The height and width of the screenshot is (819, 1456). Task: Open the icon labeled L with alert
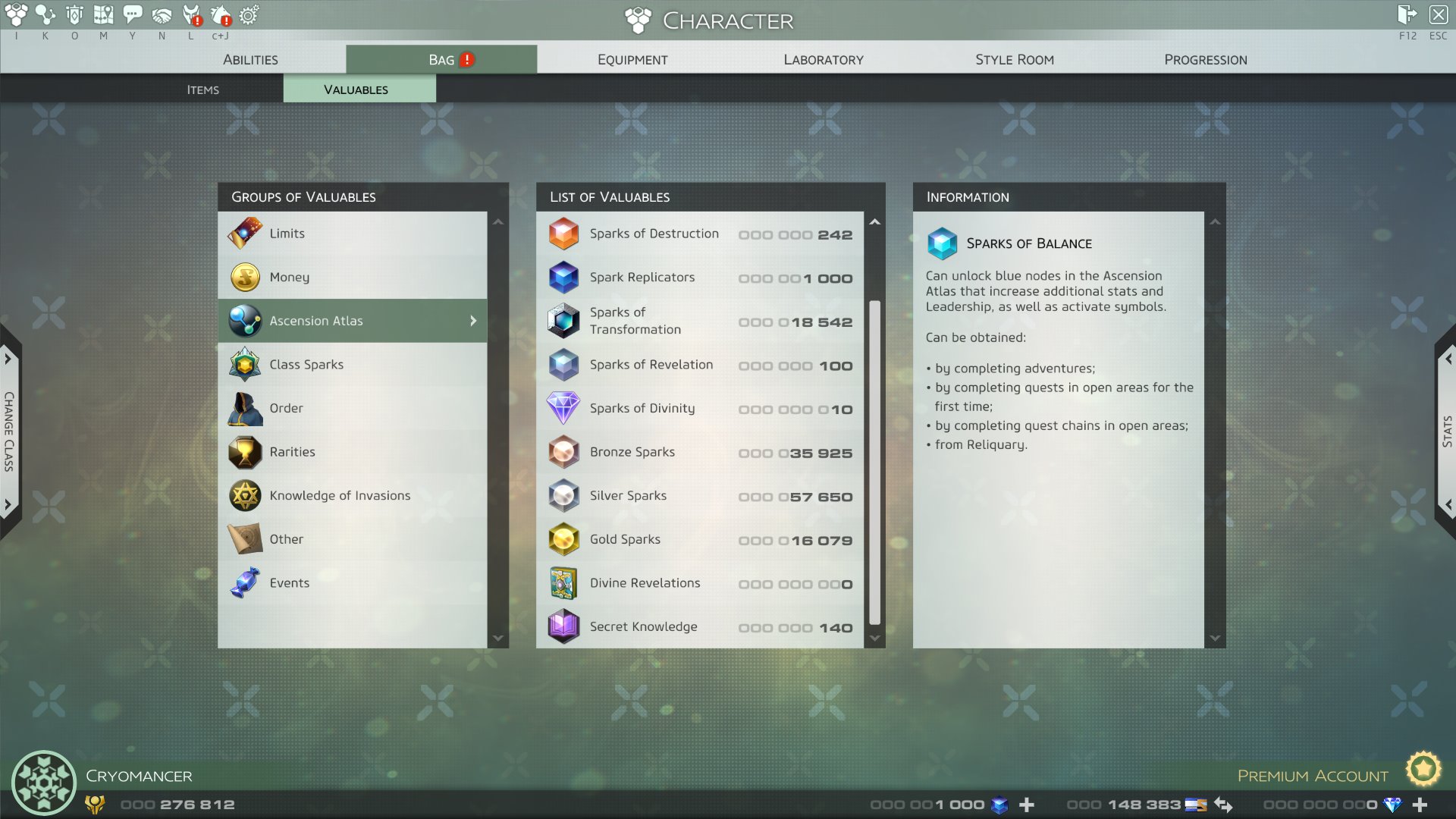(x=192, y=14)
